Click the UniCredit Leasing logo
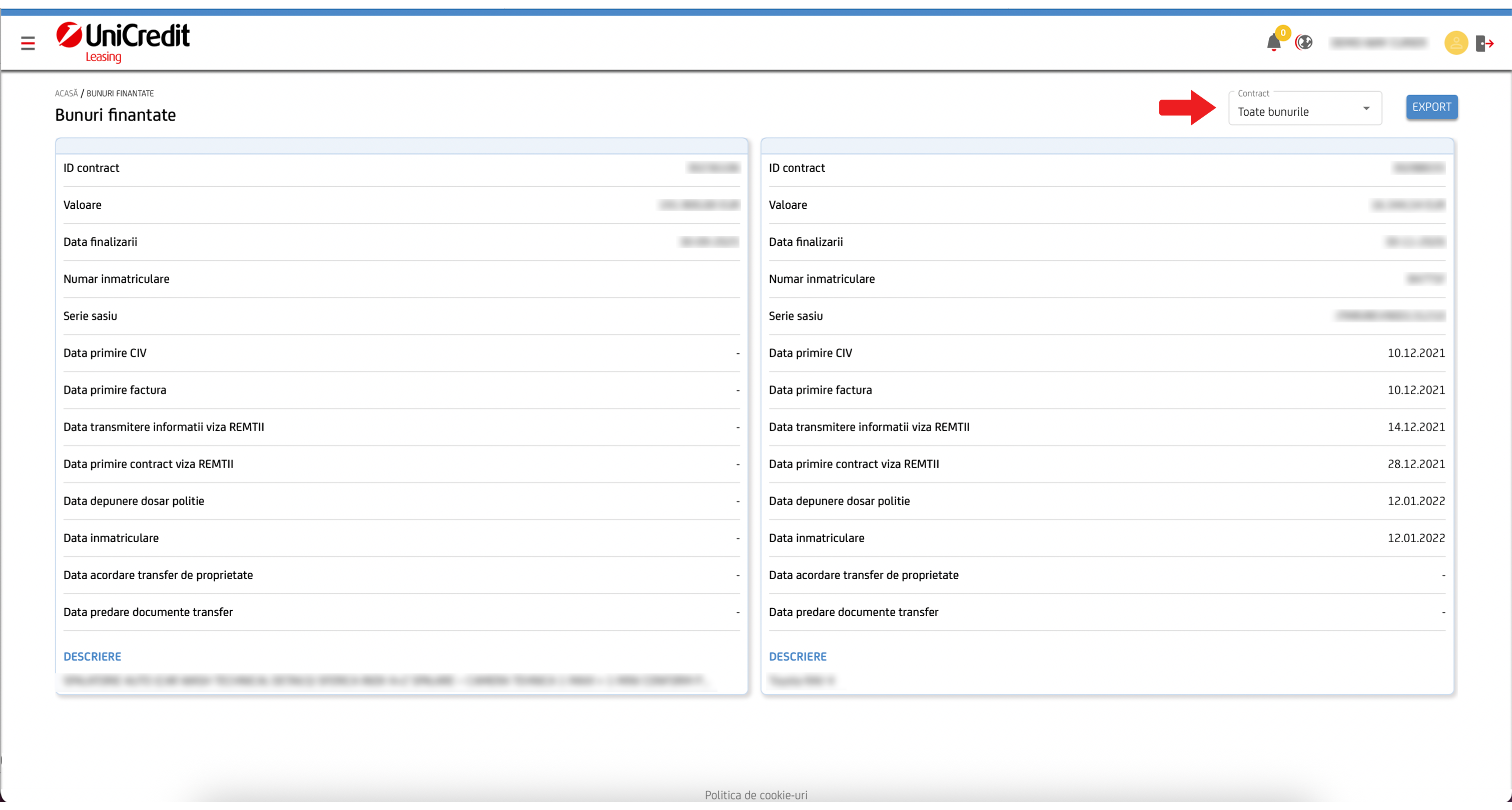The width and height of the screenshot is (1512, 810). 123,42
